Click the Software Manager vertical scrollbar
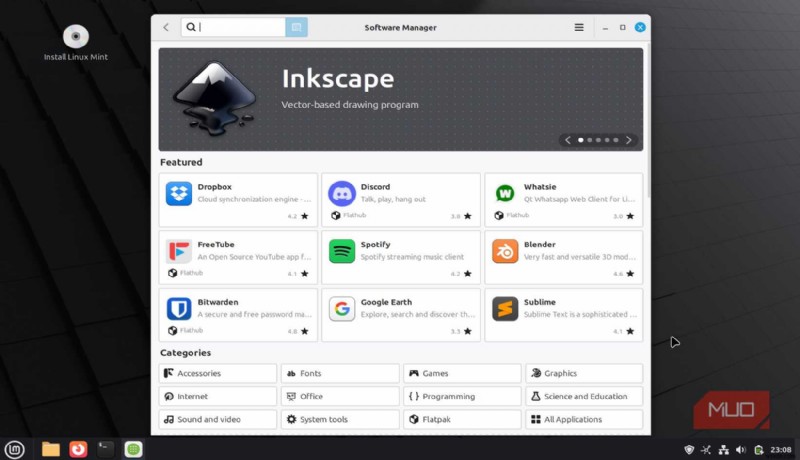Viewport: 800px width, 460px height. point(648,122)
